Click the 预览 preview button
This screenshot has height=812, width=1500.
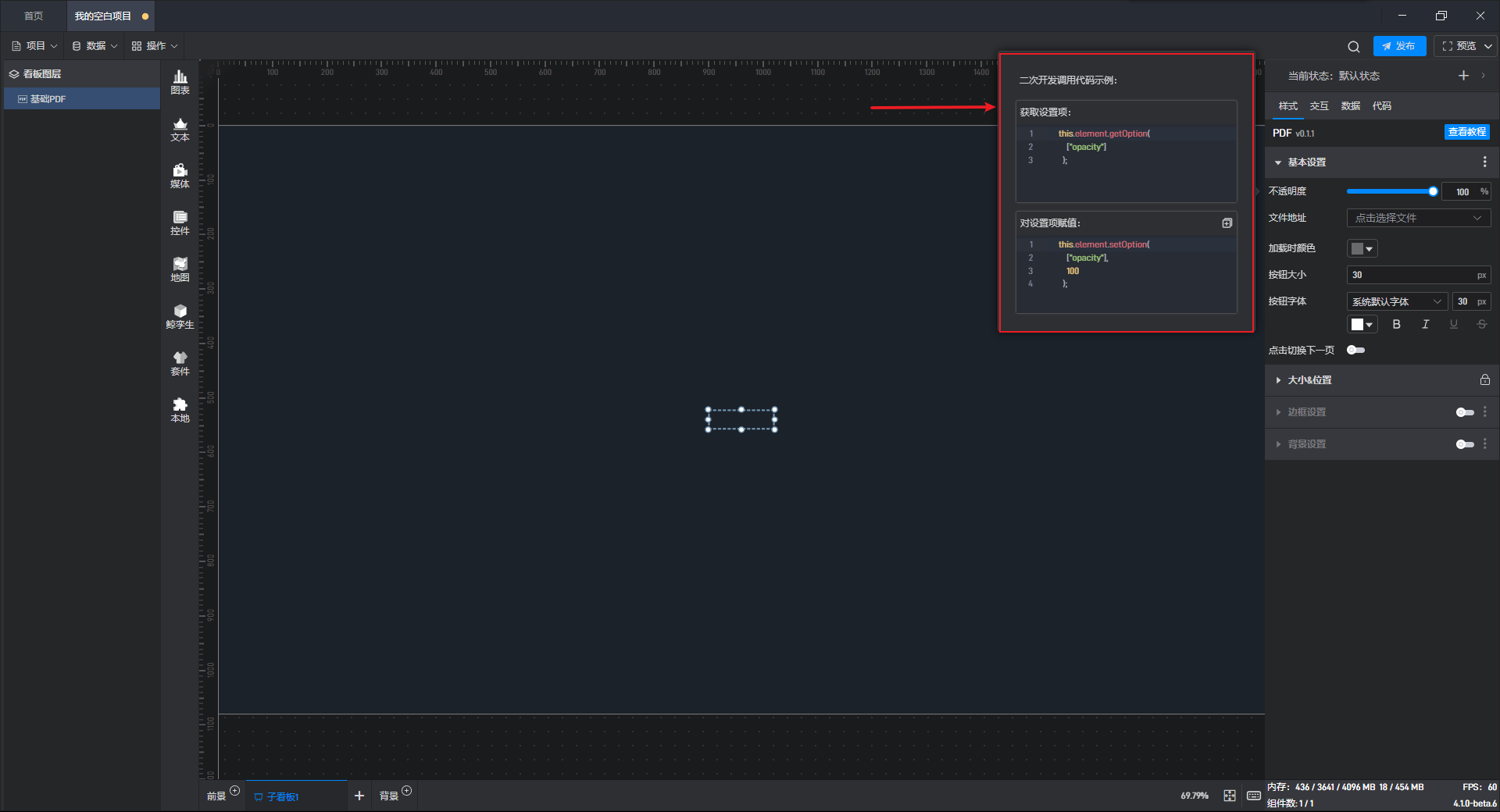click(x=1459, y=46)
